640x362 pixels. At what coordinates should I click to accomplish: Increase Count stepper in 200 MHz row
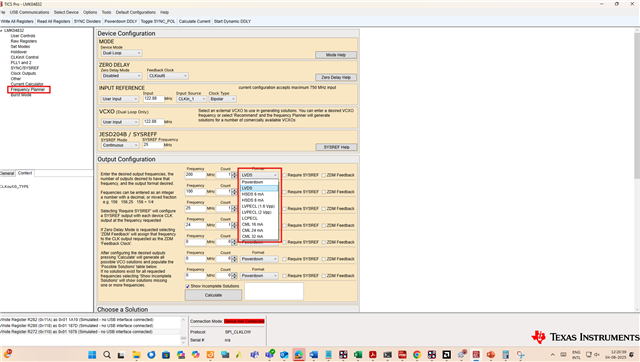point(234,173)
